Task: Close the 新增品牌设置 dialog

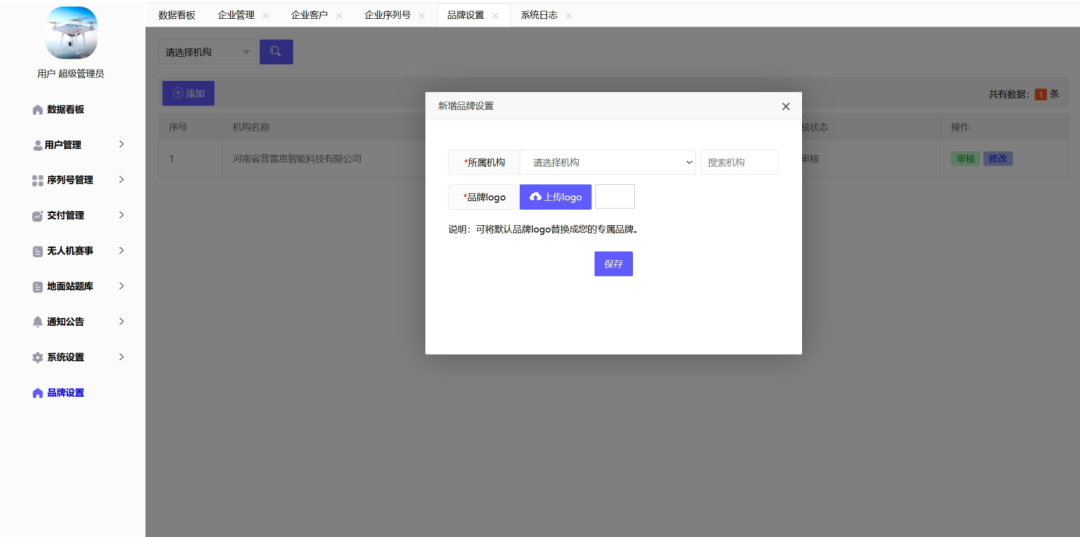Action: (x=785, y=107)
